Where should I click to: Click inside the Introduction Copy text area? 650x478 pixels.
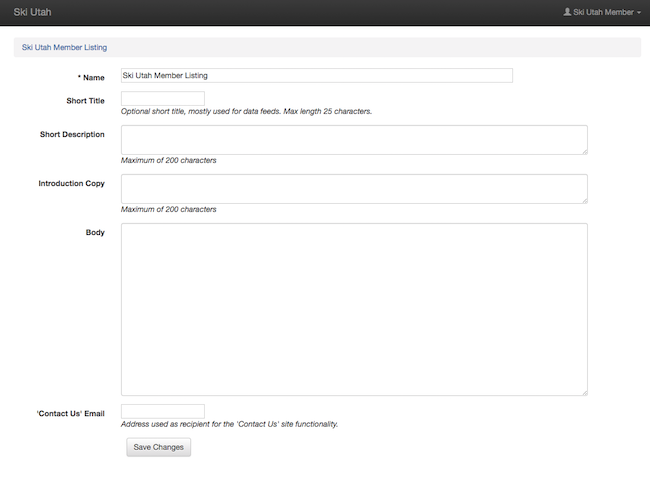point(353,188)
